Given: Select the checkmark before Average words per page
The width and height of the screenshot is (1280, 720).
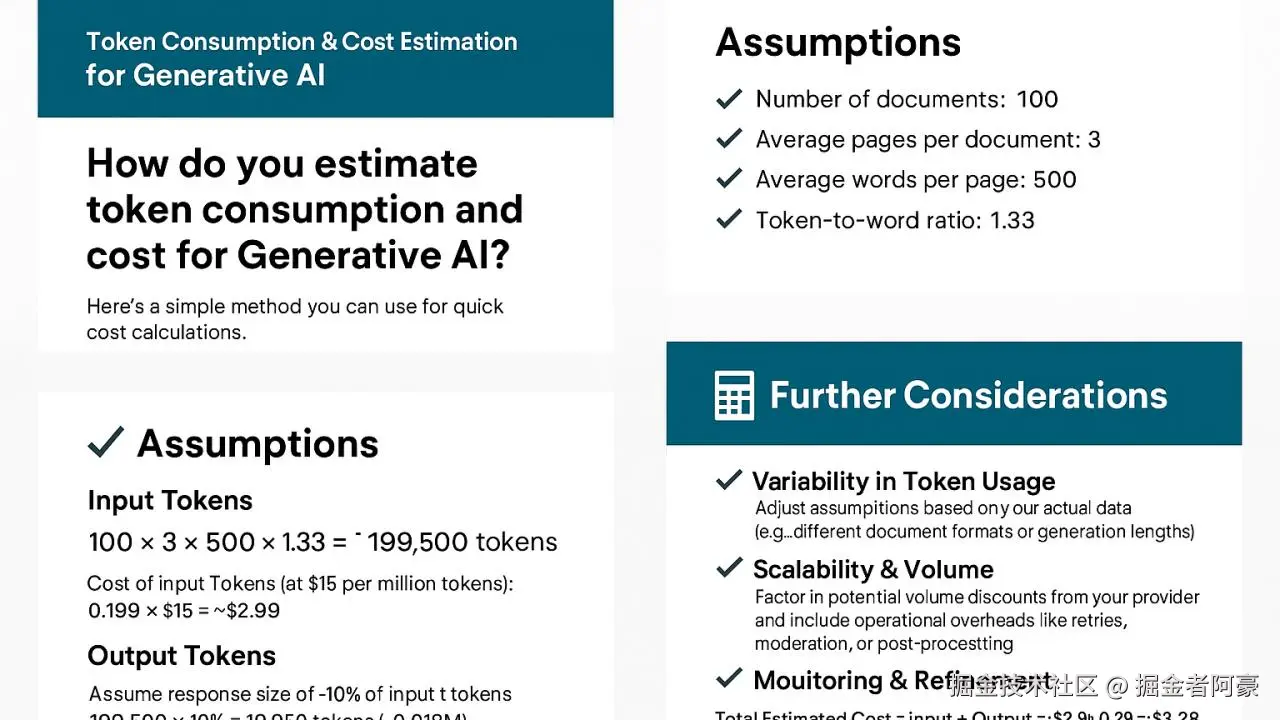Looking at the screenshot, I should tap(730, 180).
